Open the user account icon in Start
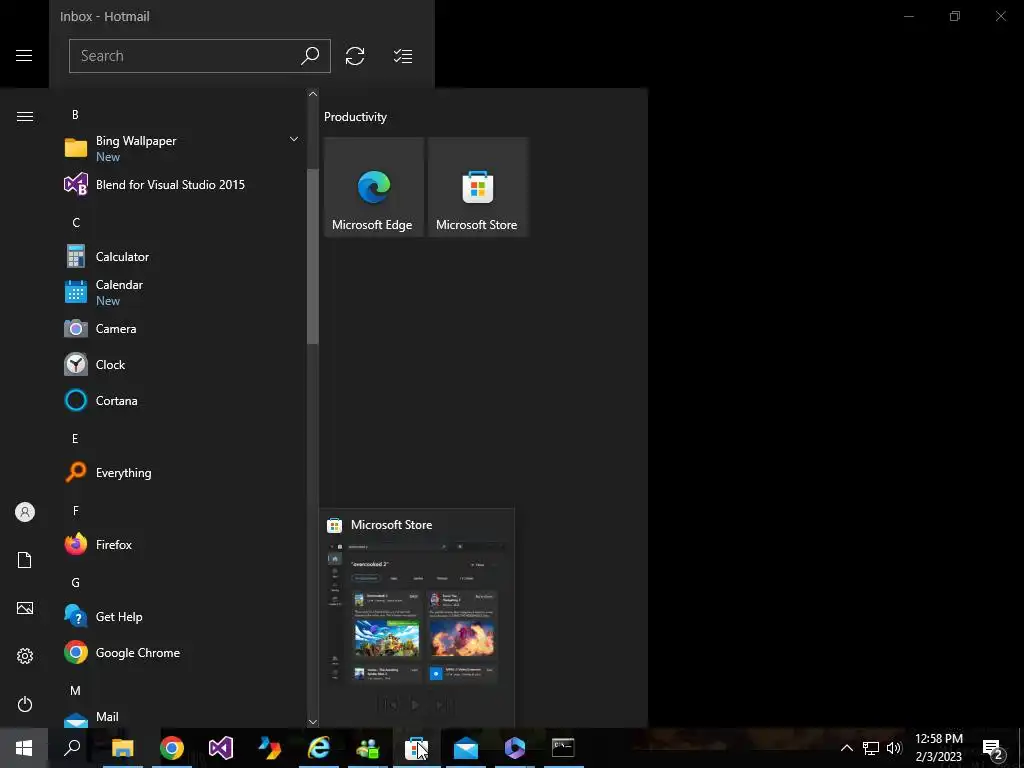Screen dimensions: 1024x768 tap(25, 512)
